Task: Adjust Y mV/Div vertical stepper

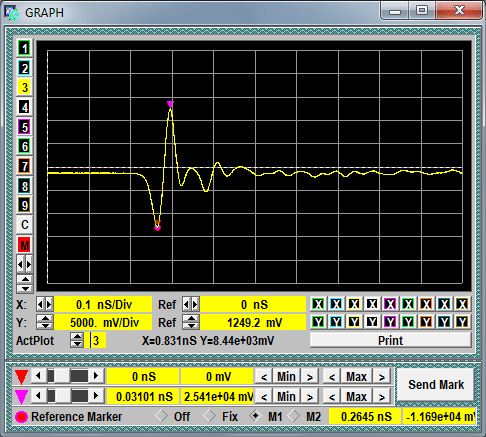Action: coord(44,322)
